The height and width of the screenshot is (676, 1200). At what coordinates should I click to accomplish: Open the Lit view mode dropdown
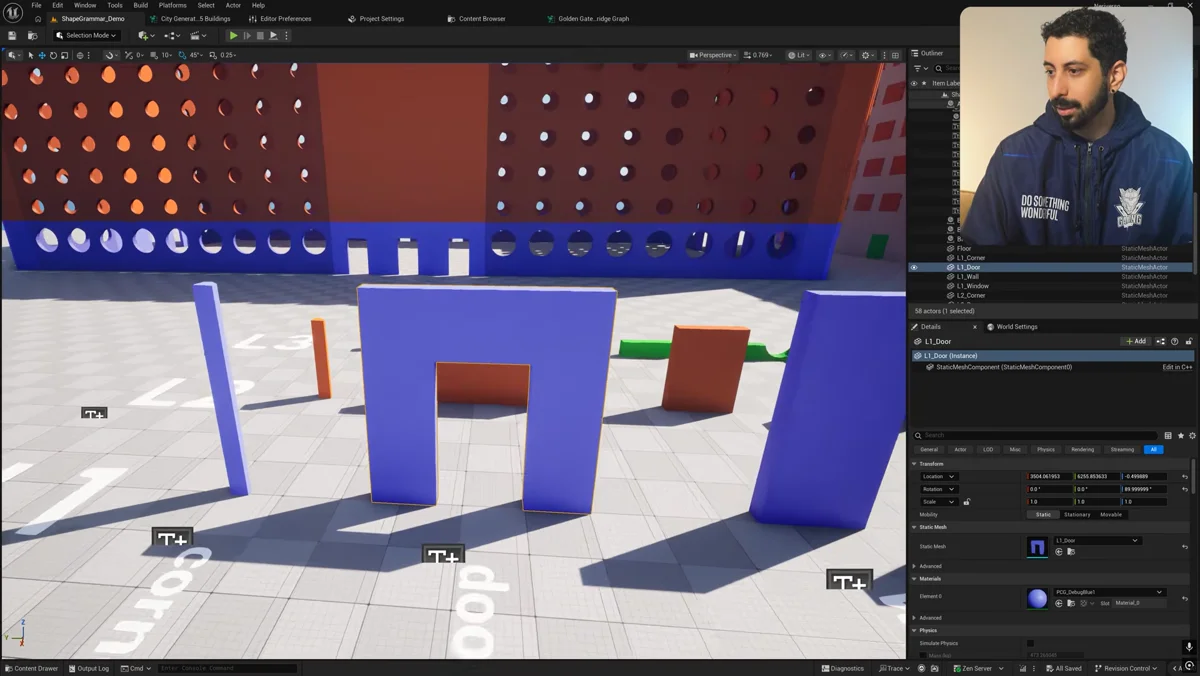pyautogui.click(x=798, y=55)
